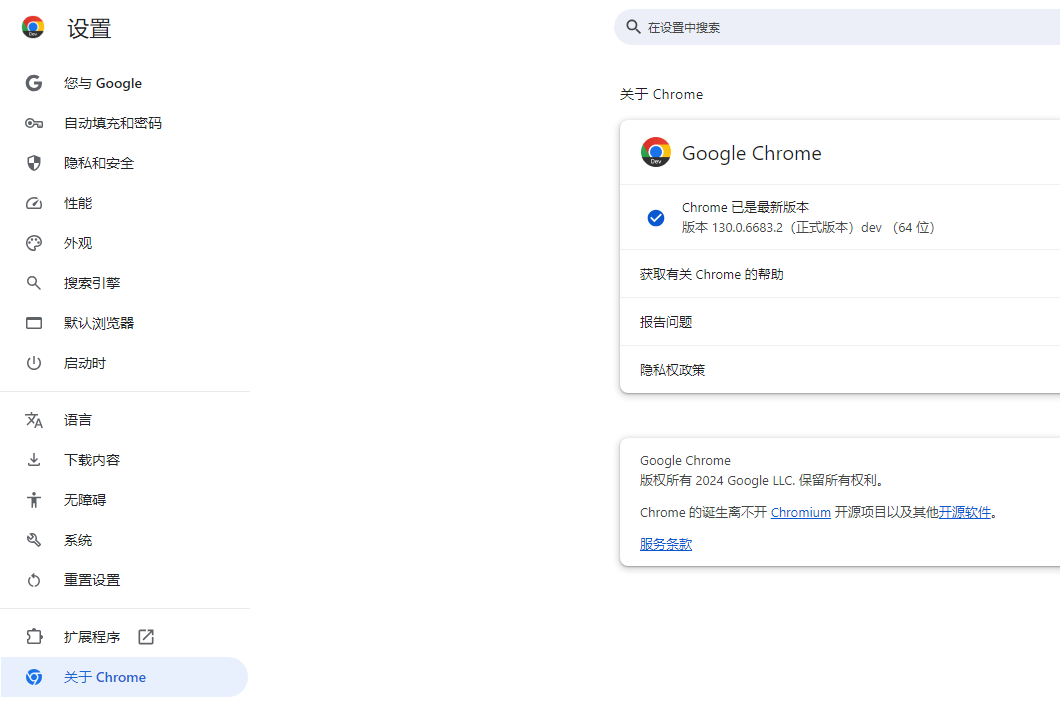
Task: Select the 搜索引擎 magnifier icon
Action: 33,283
